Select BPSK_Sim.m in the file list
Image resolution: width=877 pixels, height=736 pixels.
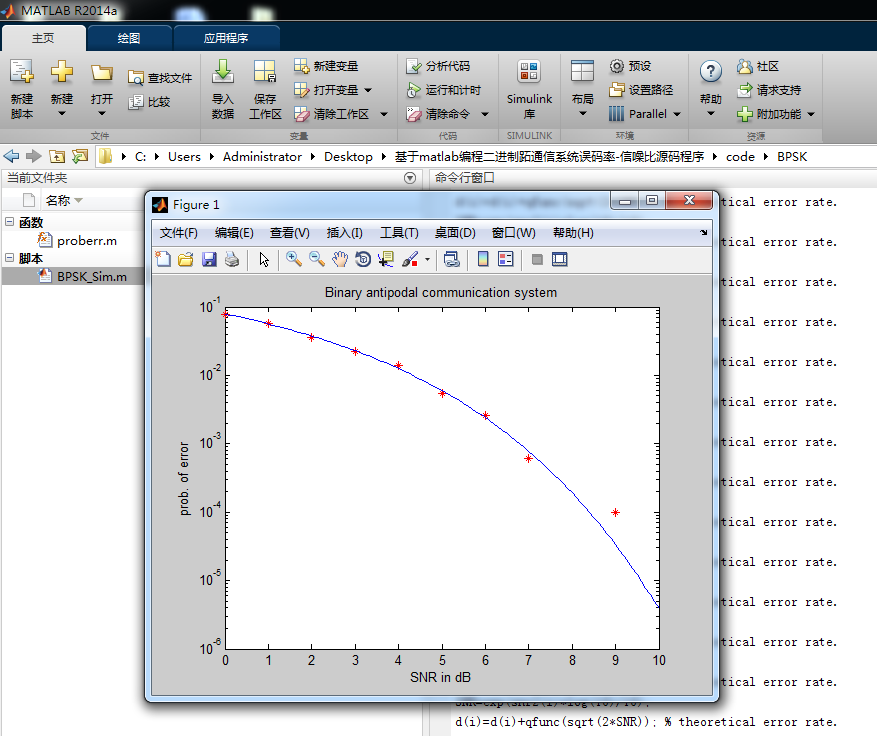pos(92,276)
